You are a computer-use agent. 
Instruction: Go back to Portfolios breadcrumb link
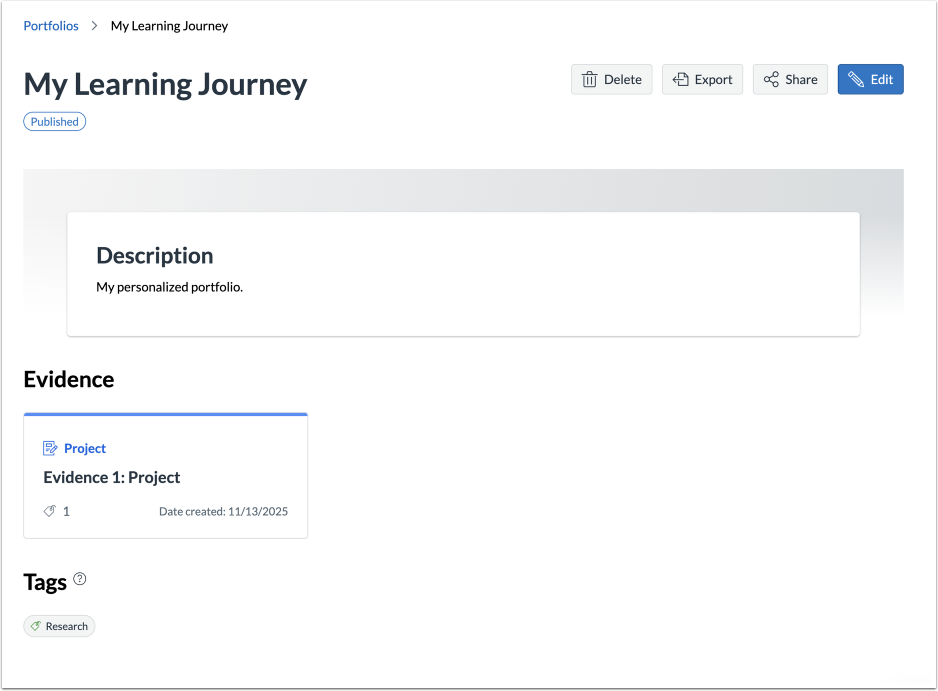[x=51, y=26]
